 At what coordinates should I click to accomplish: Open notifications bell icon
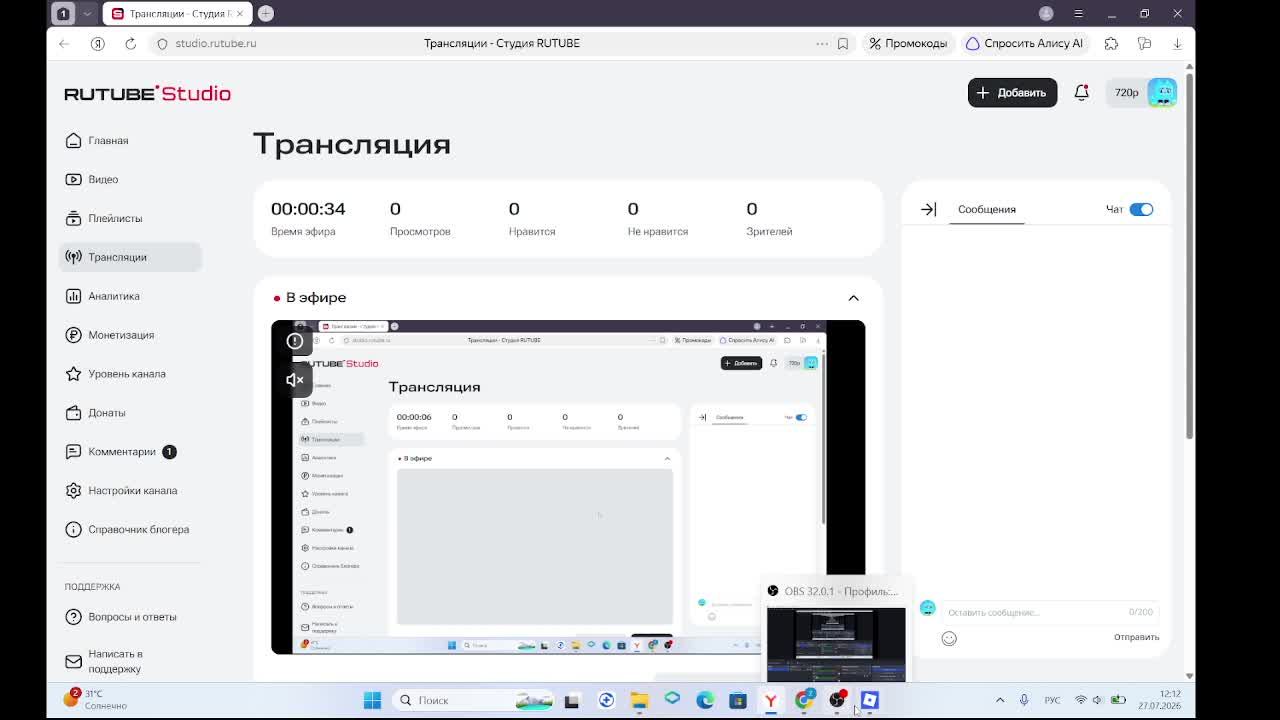[1081, 92]
